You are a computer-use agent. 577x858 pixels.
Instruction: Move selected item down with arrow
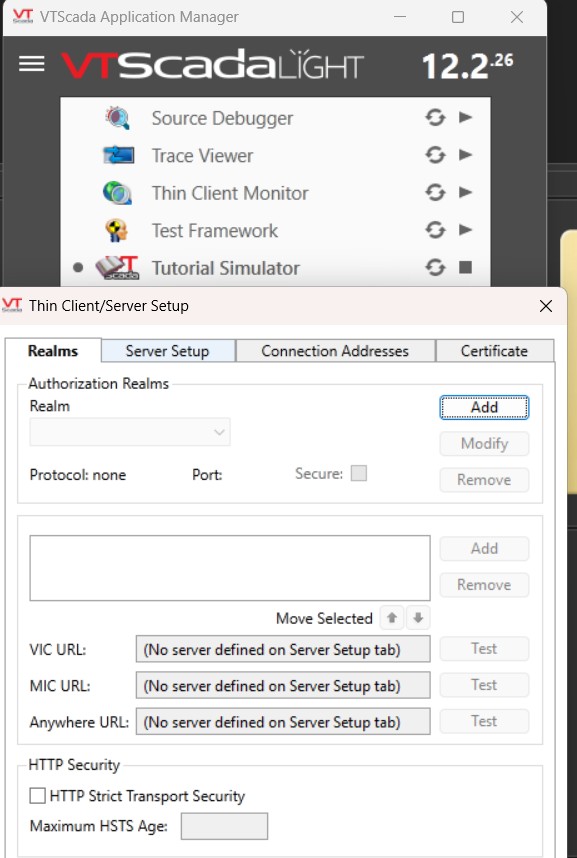(x=418, y=618)
